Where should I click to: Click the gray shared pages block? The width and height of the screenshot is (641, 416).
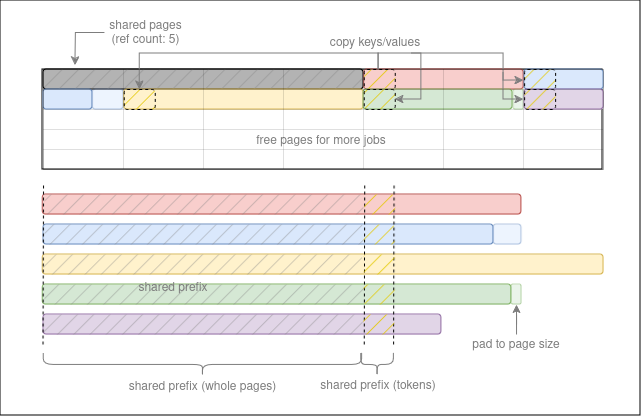202,79
